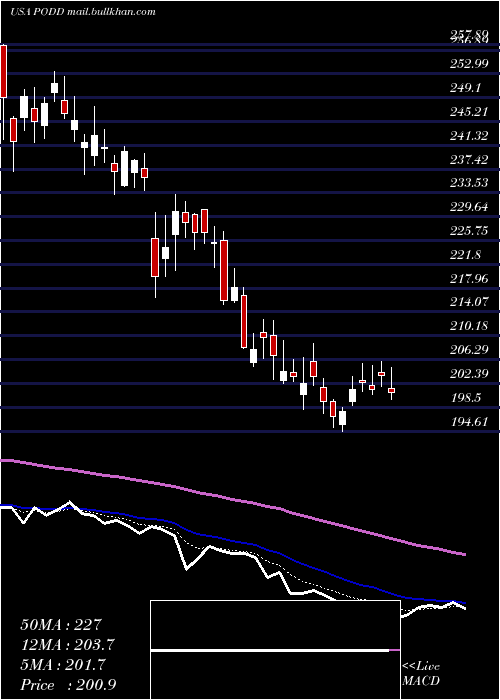Select the 245.21 price level label

(x=469, y=112)
